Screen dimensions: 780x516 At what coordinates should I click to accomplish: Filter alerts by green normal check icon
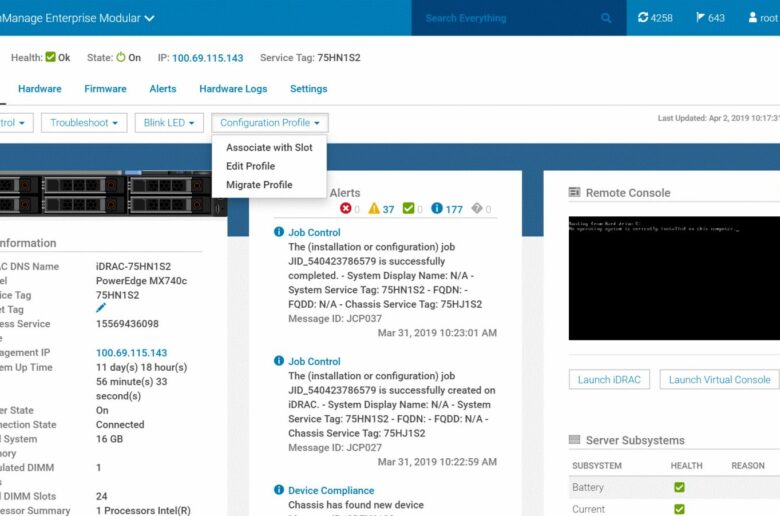(408, 208)
